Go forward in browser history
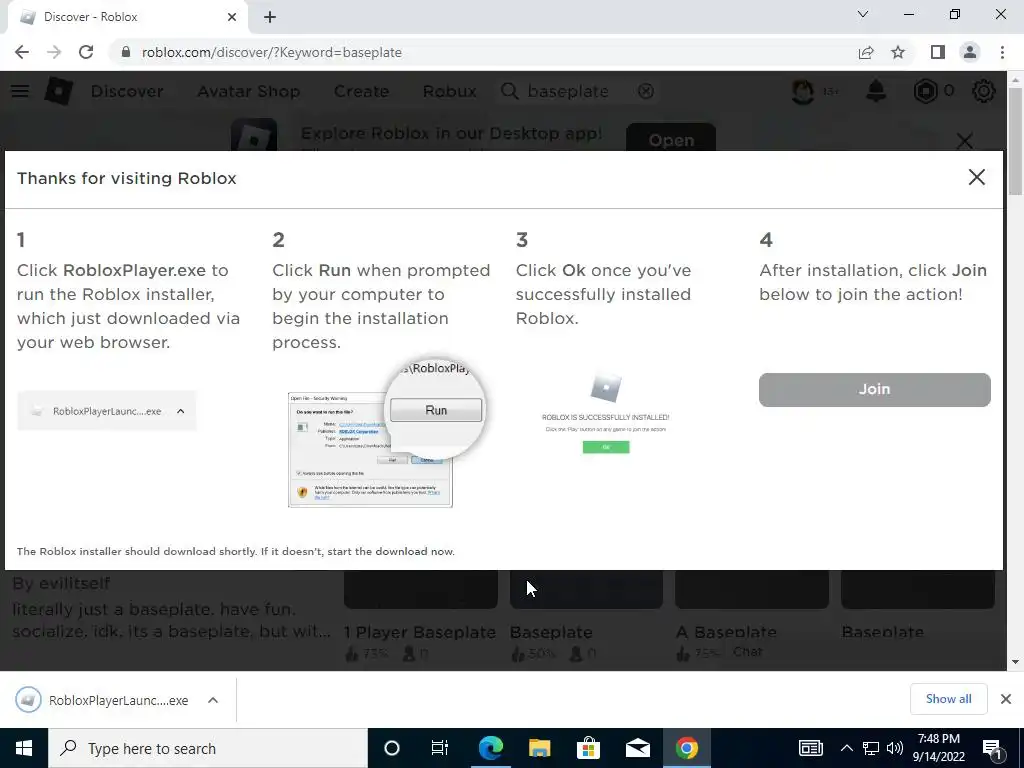The image size is (1024, 768). [54, 52]
